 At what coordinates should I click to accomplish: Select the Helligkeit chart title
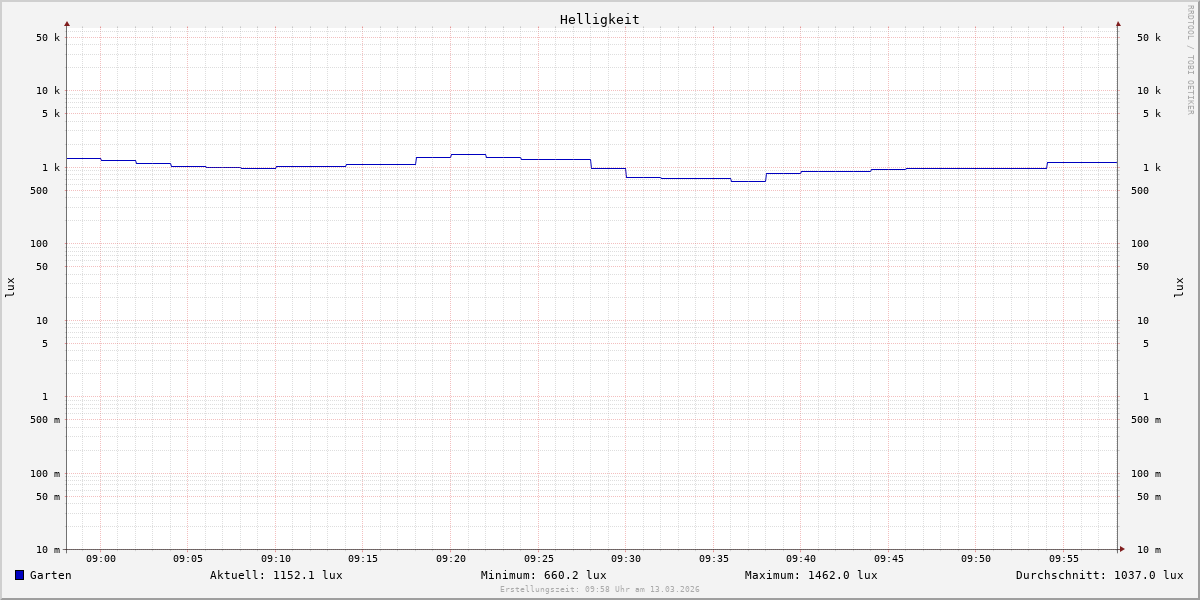(599, 19)
